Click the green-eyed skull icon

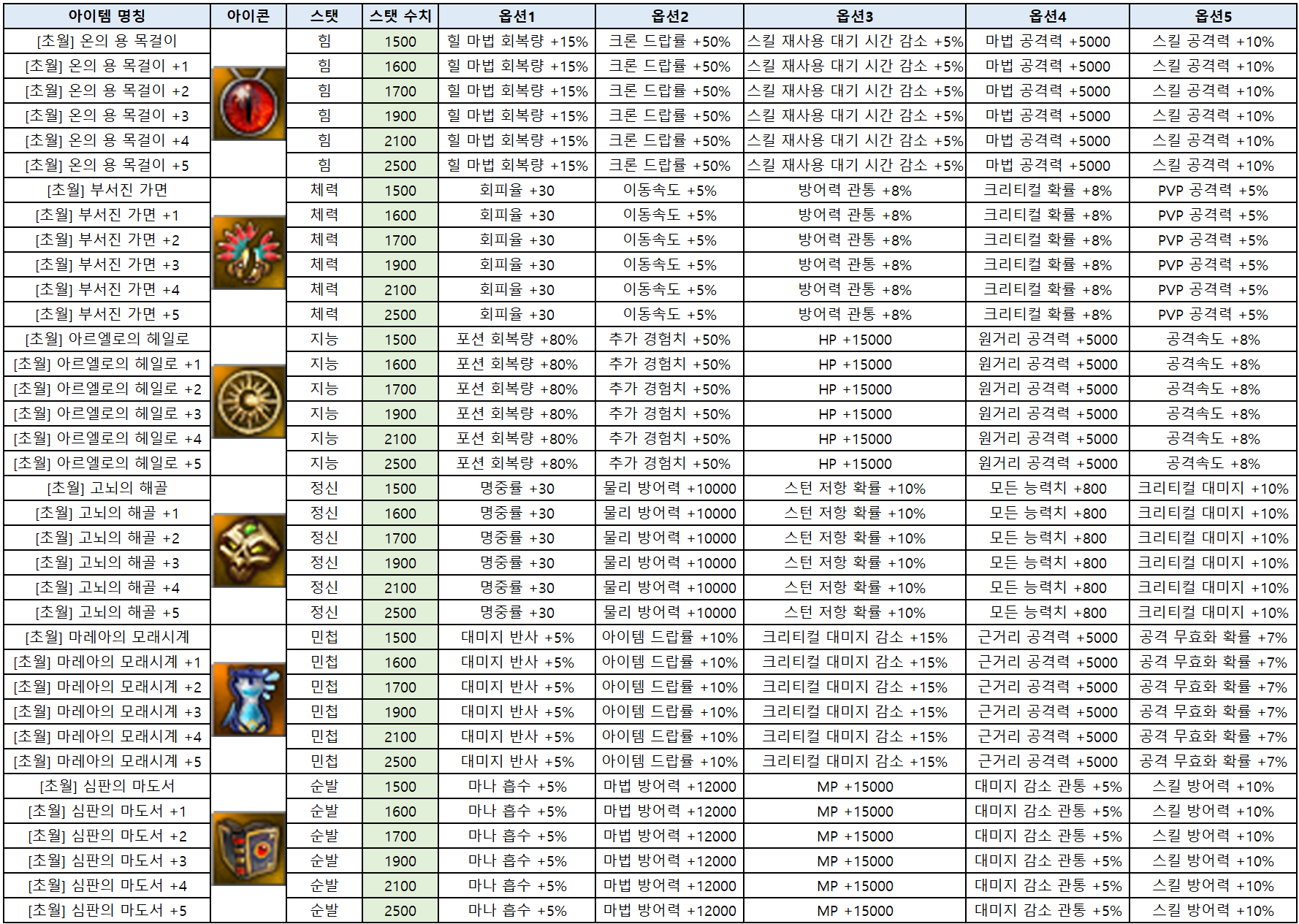point(248,550)
